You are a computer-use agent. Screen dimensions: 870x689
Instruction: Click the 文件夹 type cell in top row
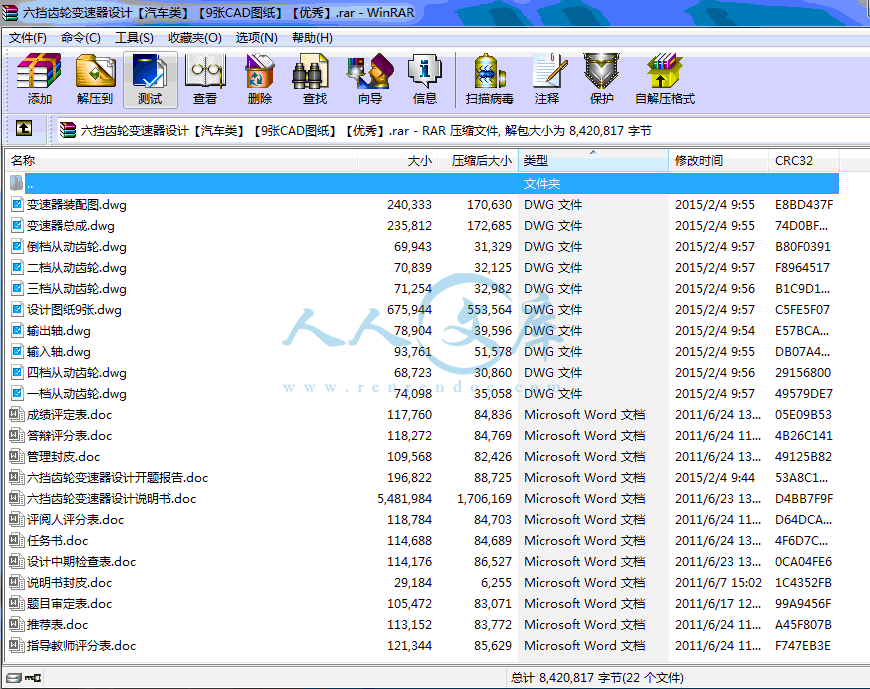click(x=542, y=184)
